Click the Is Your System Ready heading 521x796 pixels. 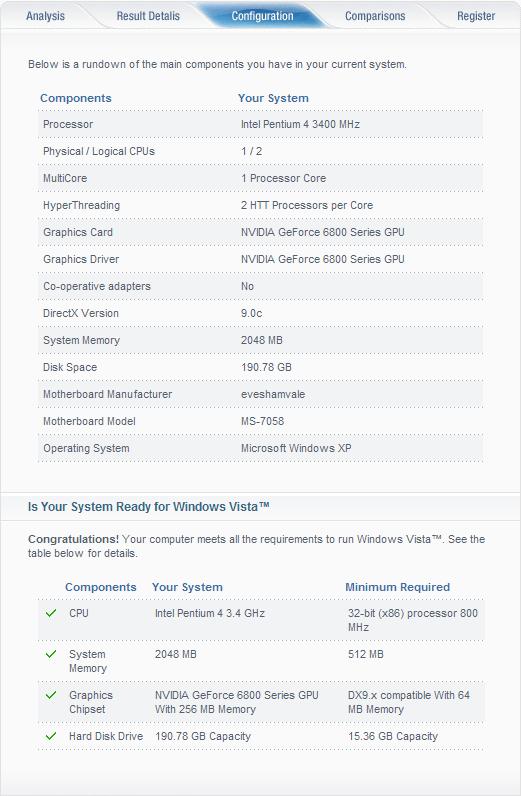pos(148,507)
